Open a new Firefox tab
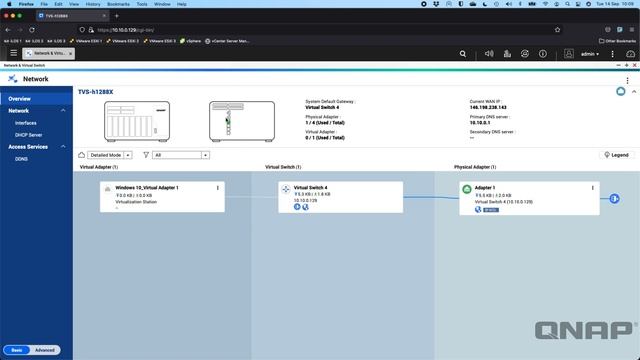The height and width of the screenshot is (360, 640). (117, 16)
